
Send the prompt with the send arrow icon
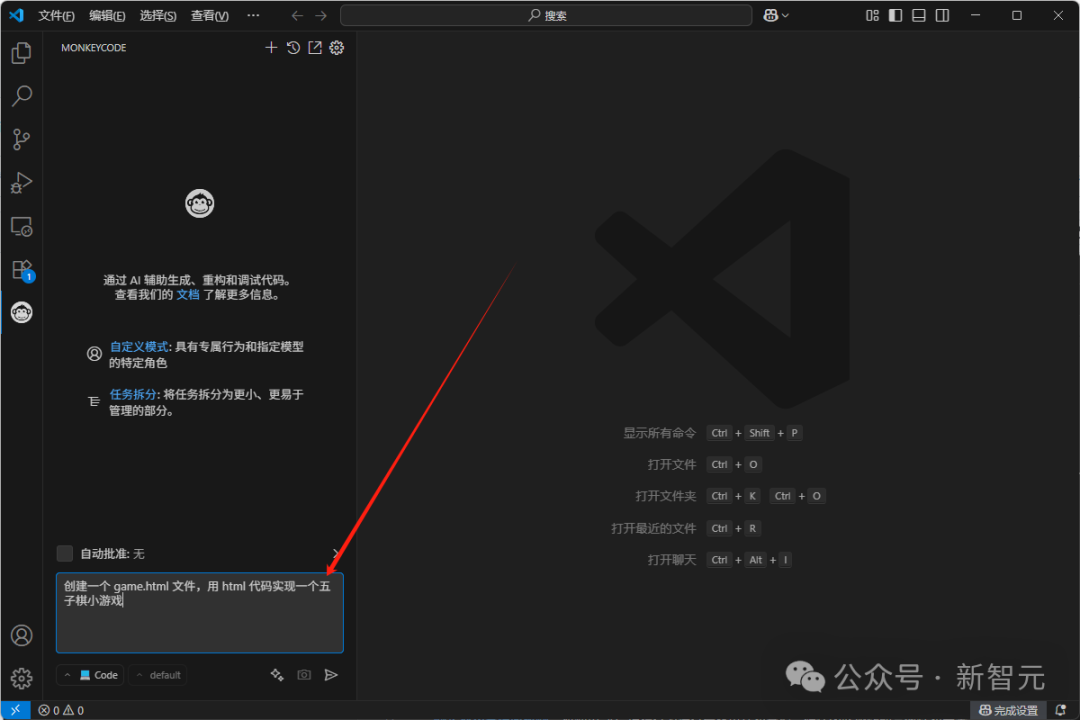click(331, 675)
